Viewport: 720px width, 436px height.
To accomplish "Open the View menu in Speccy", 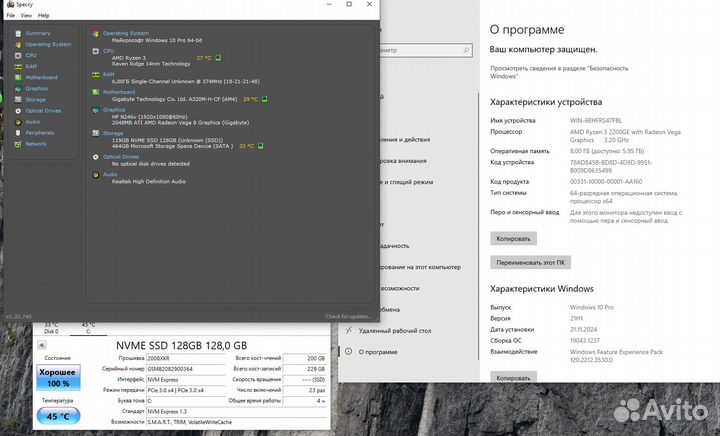I will tap(26, 15).
